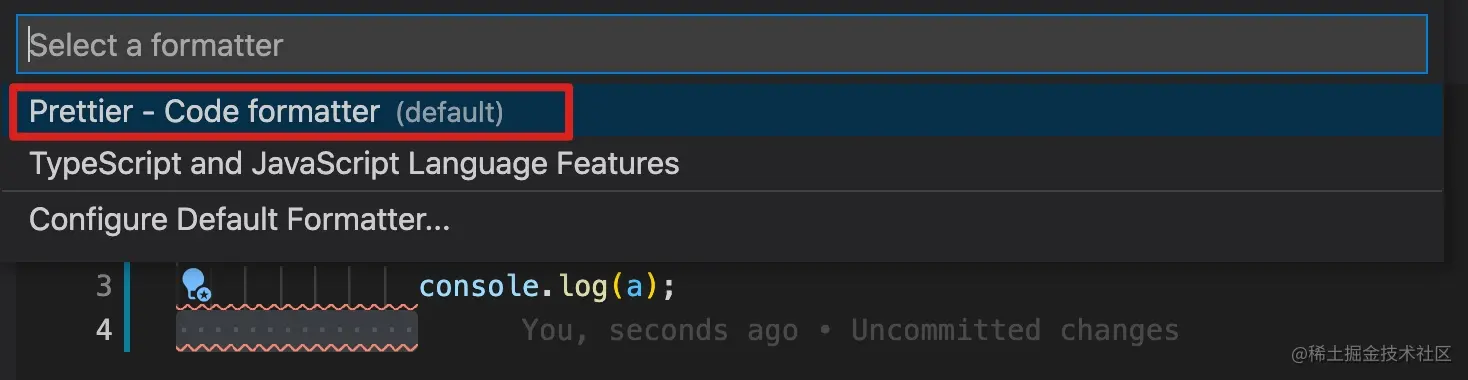Screen dimensions: 1468x380
Task: Click the dotted whitespace on line 4
Action: click(x=297, y=330)
